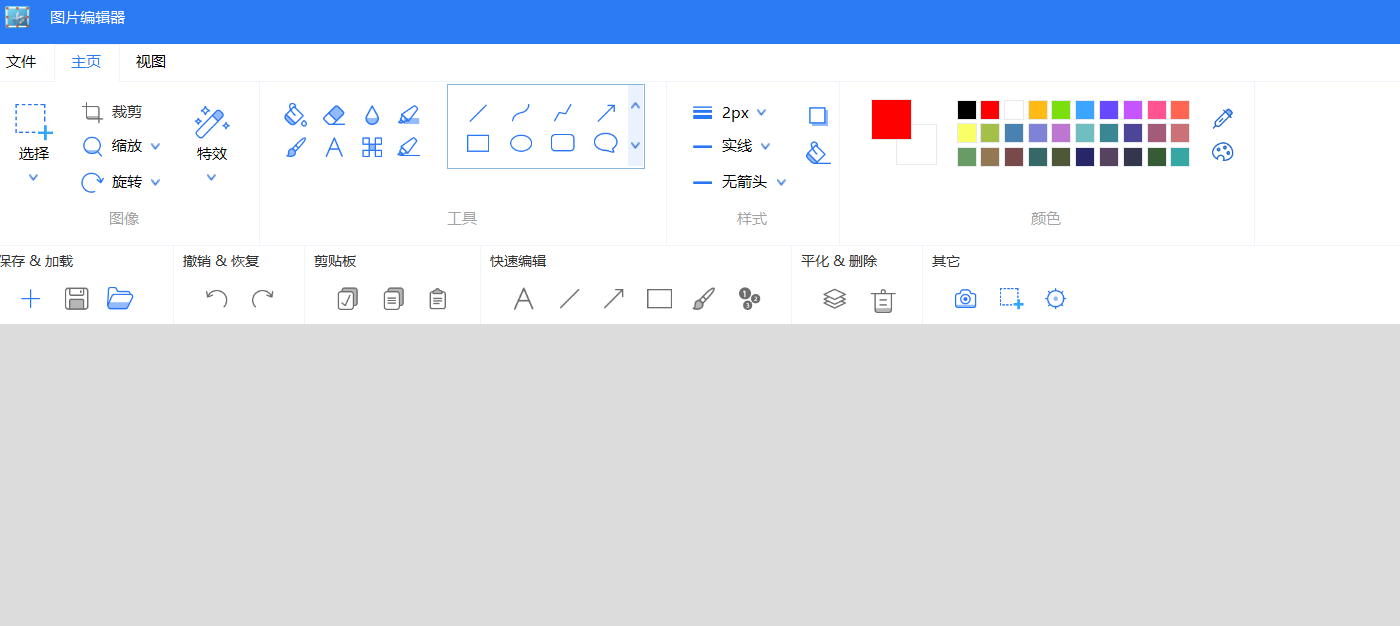Image resolution: width=1400 pixels, height=626 pixels.
Task: Take a screenshot with camera icon
Action: point(965,298)
